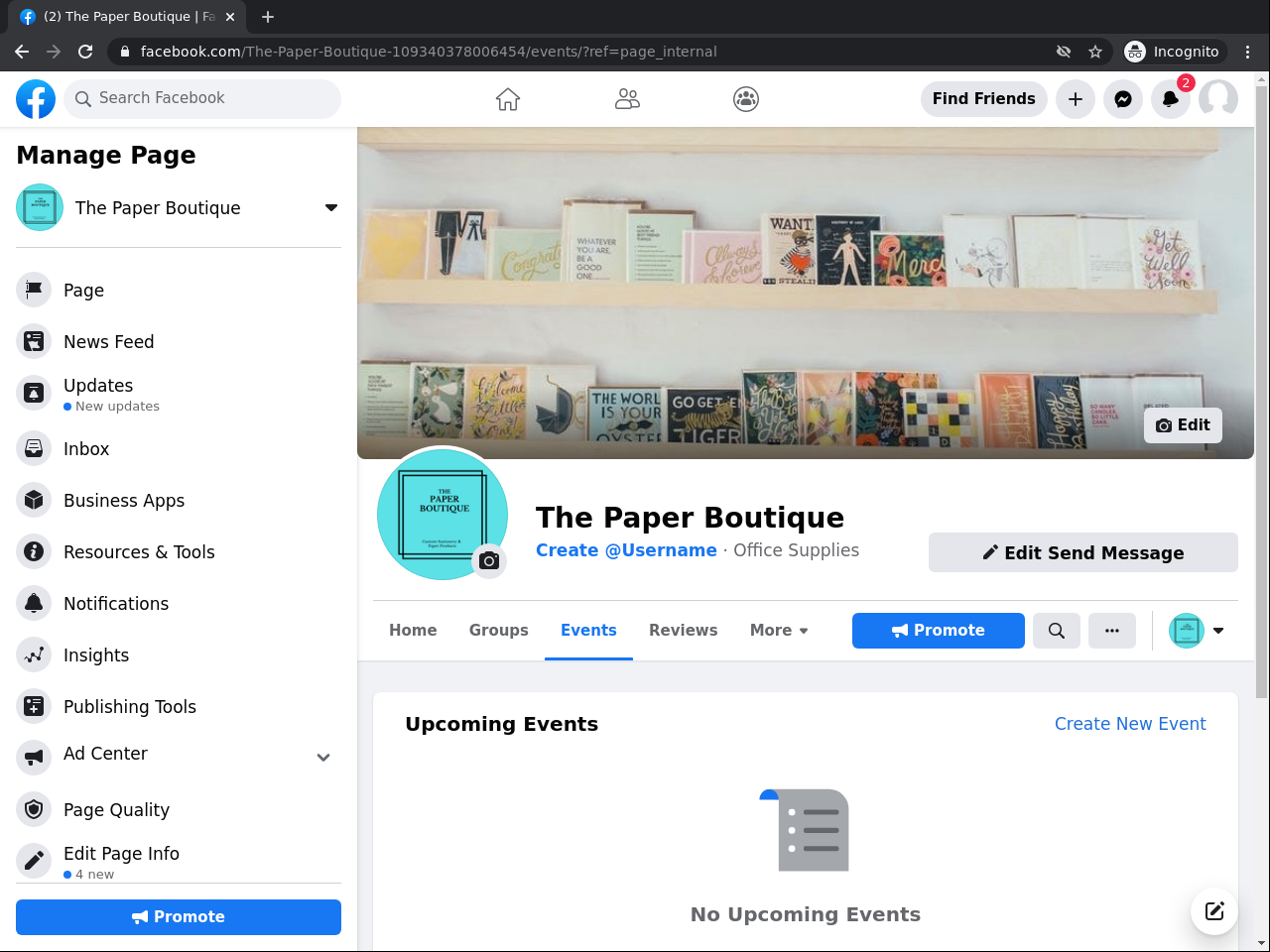Image resolution: width=1270 pixels, height=952 pixels.
Task: Open the three-dots page options button
Action: (1112, 631)
